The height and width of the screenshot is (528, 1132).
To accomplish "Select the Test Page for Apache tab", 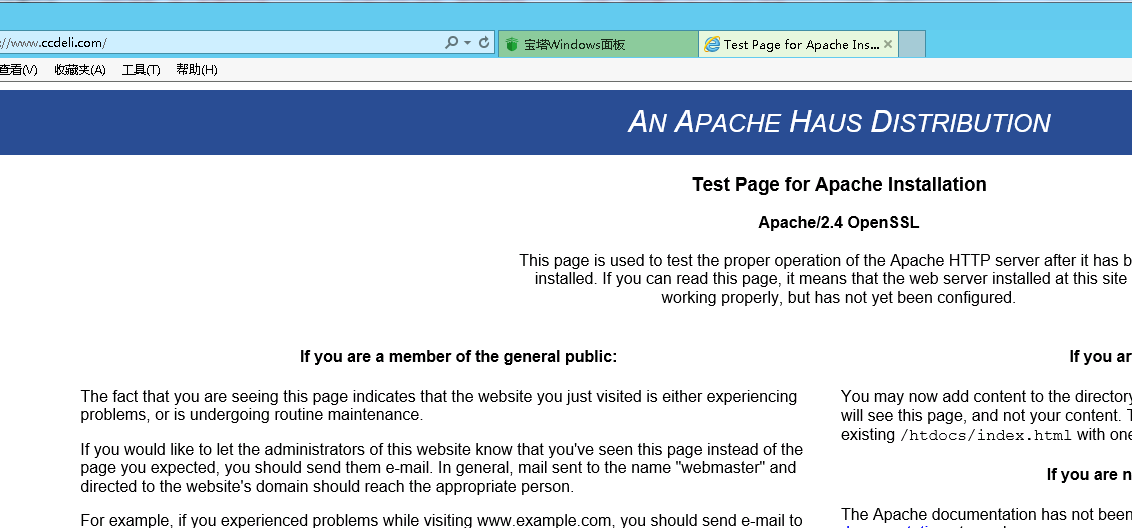I will coord(798,44).
